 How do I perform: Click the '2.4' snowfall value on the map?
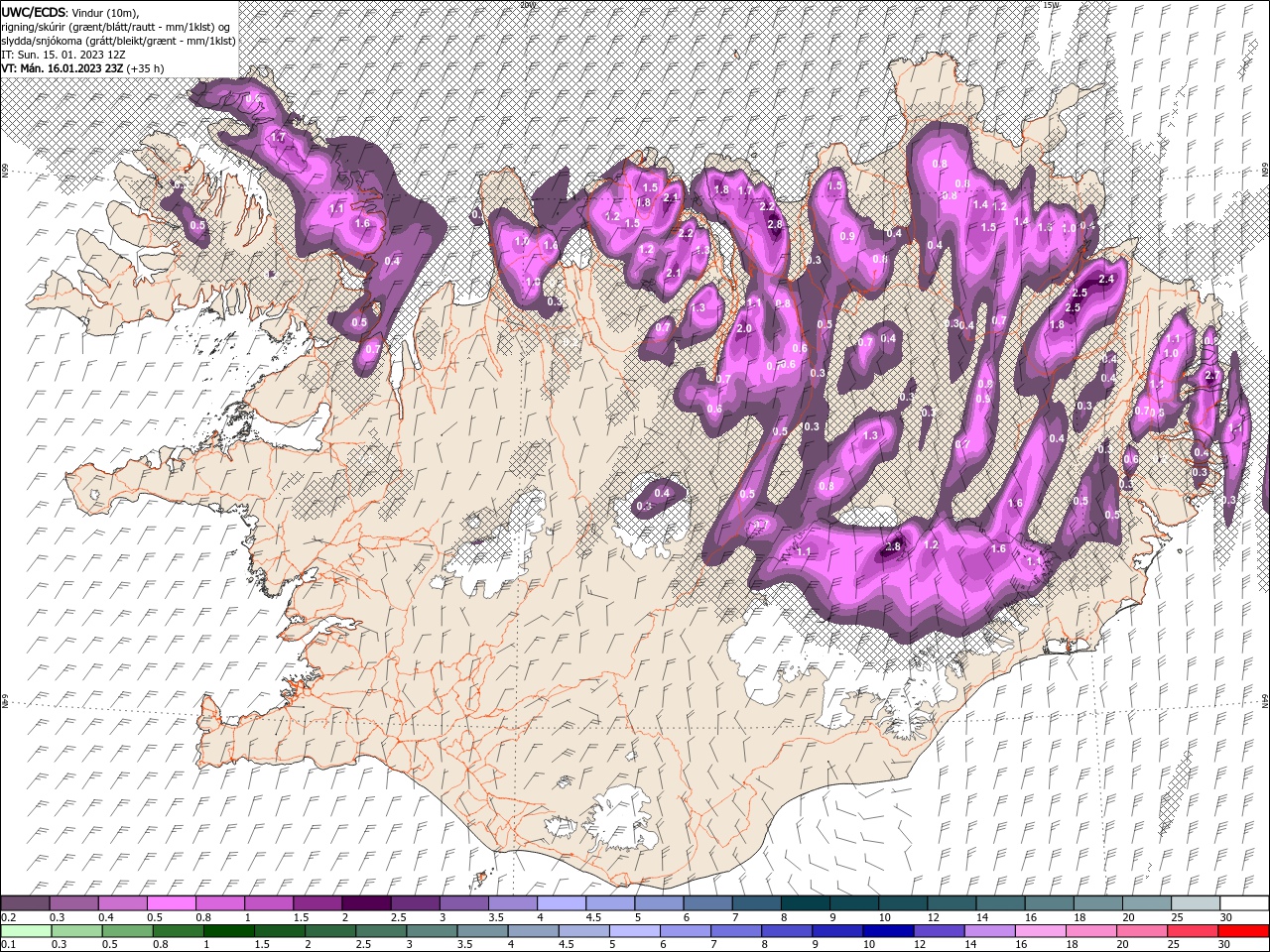click(1106, 280)
